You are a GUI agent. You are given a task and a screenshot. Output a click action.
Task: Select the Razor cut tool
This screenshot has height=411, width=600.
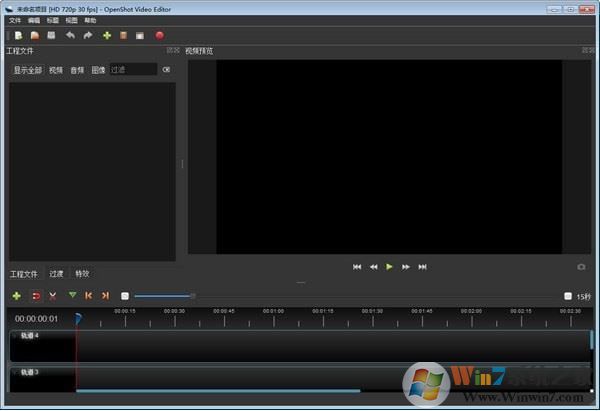point(52,296)
